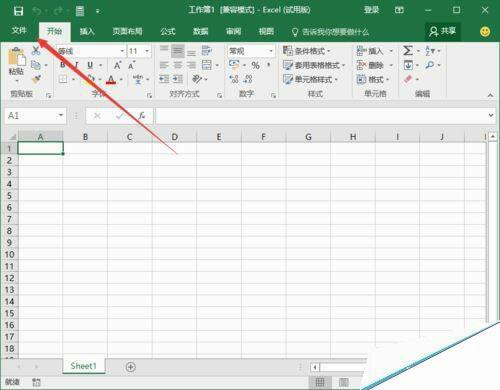Click the Format Painter brush icon
Screen dimensions: 500x390
pyautogui.click(x=36, y=80)
